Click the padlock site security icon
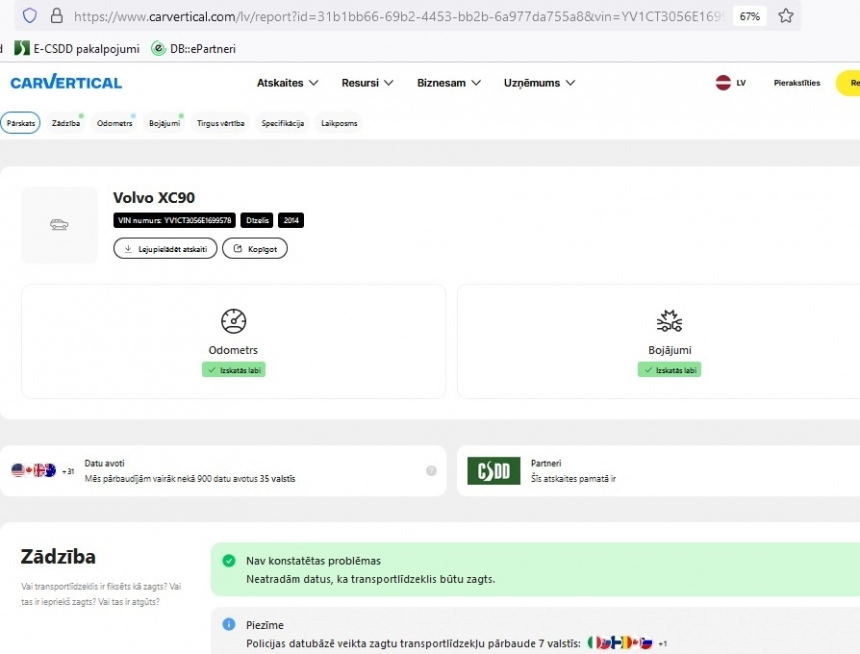The width and height of the screenshot is (860, 654). (x=56, y=15)
